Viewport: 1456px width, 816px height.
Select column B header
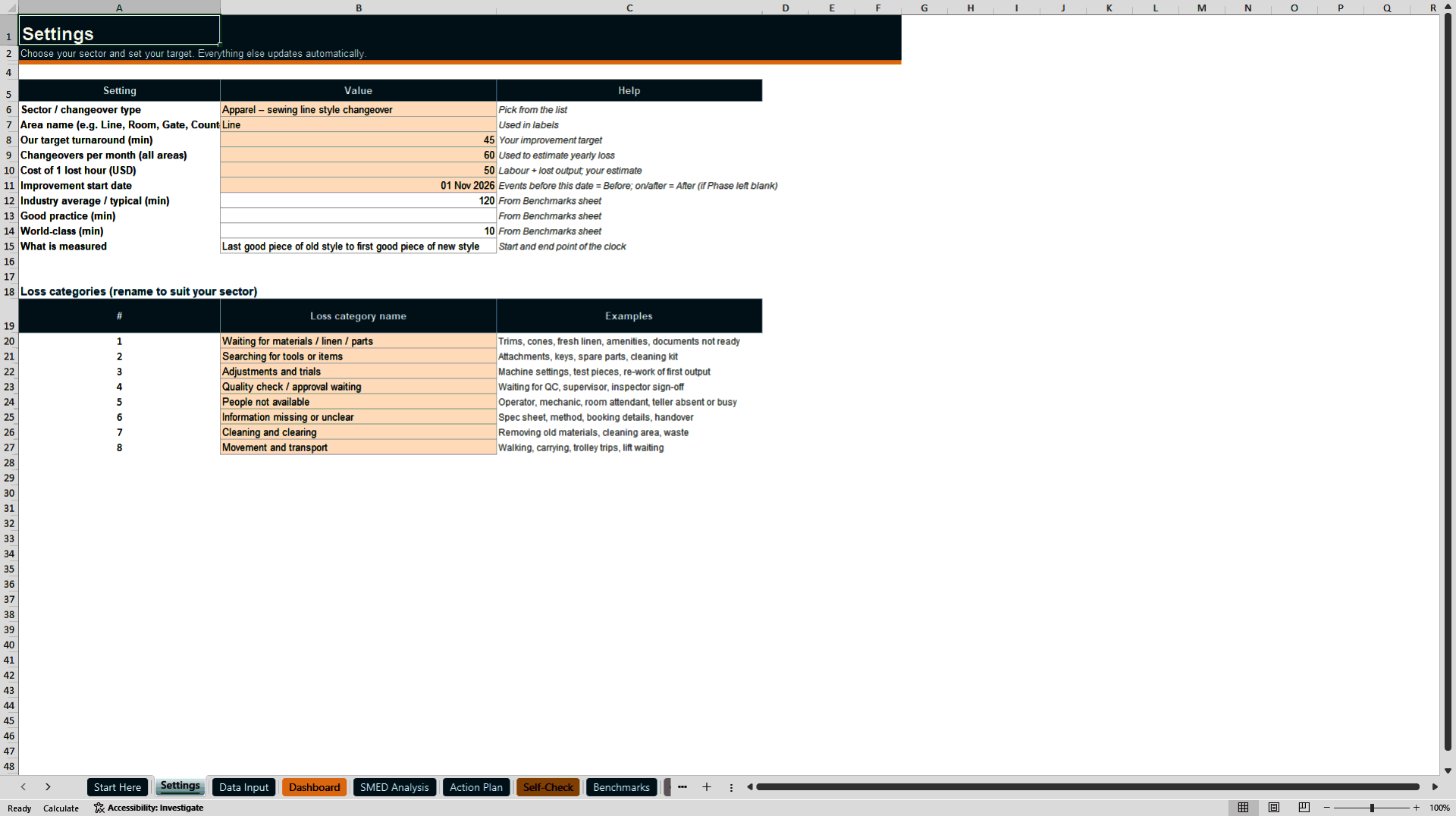coord(359,8)
